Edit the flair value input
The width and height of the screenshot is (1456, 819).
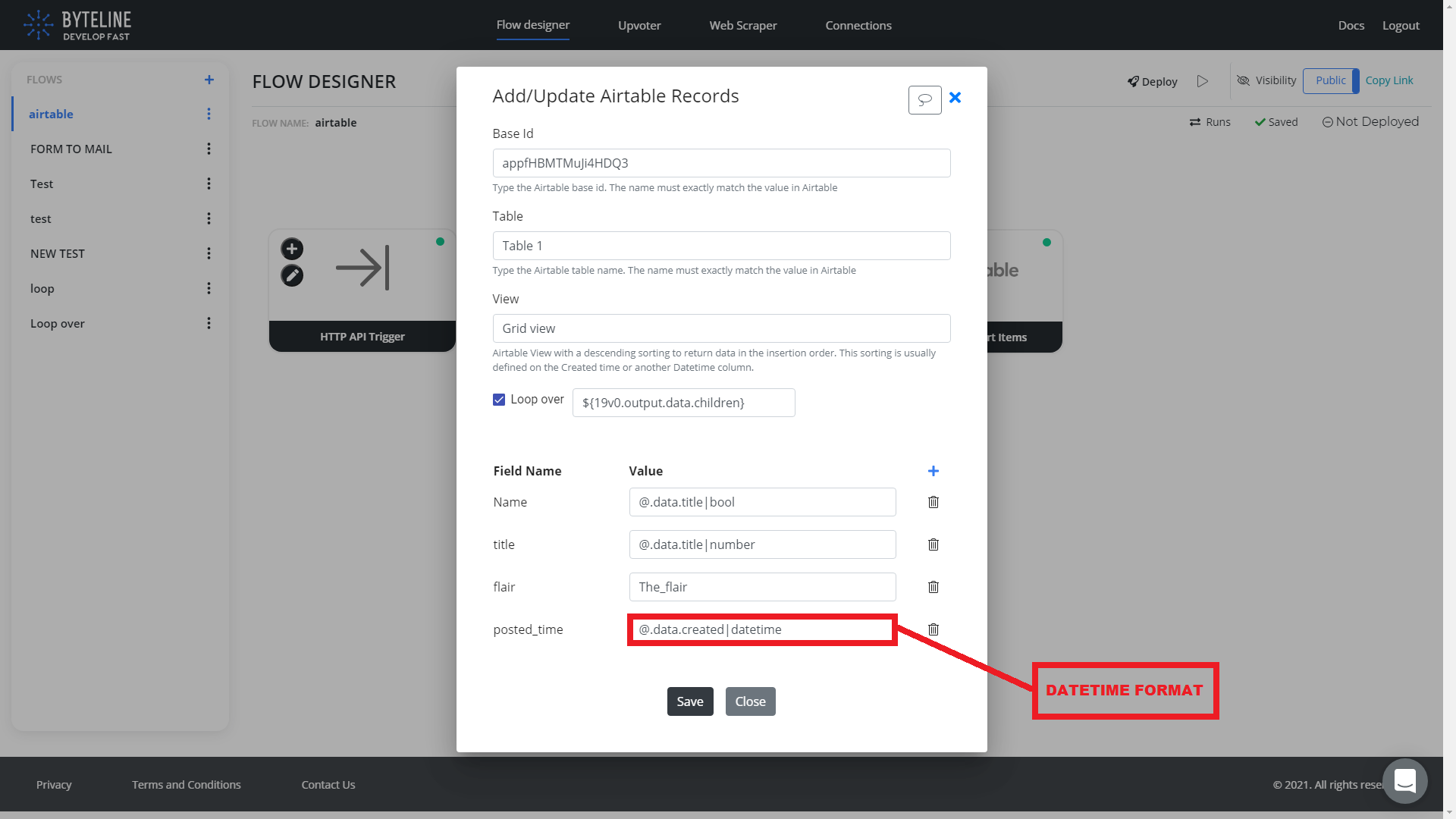click(x=762, y=587)
